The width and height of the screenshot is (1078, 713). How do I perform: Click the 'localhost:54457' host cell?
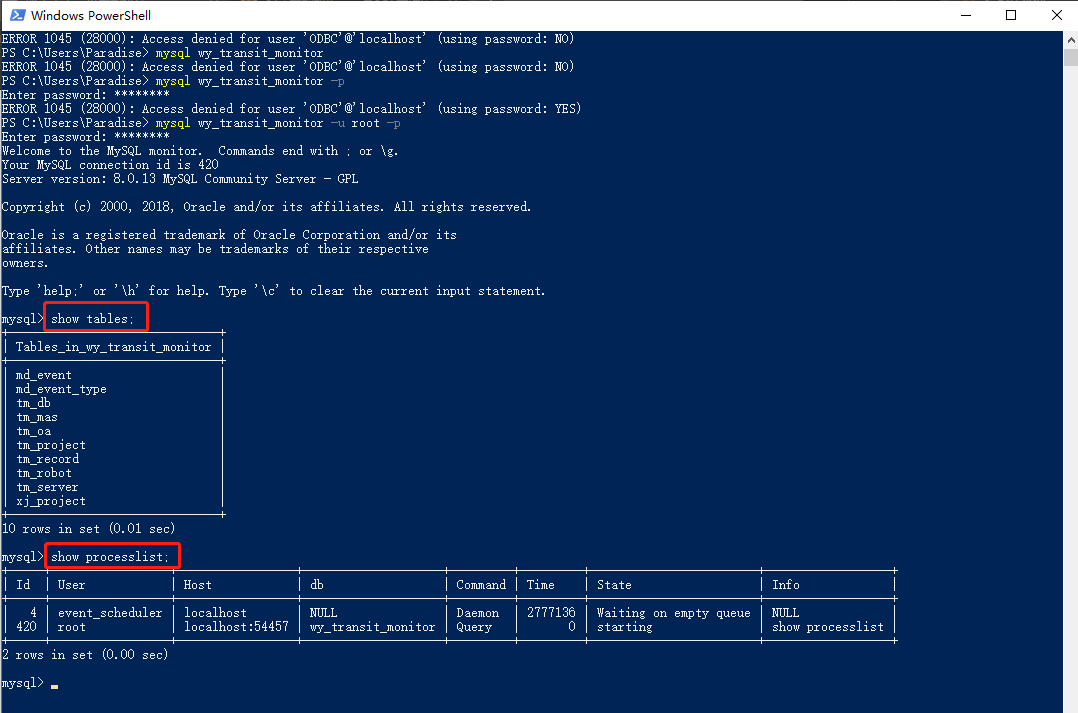coord(236,627)
